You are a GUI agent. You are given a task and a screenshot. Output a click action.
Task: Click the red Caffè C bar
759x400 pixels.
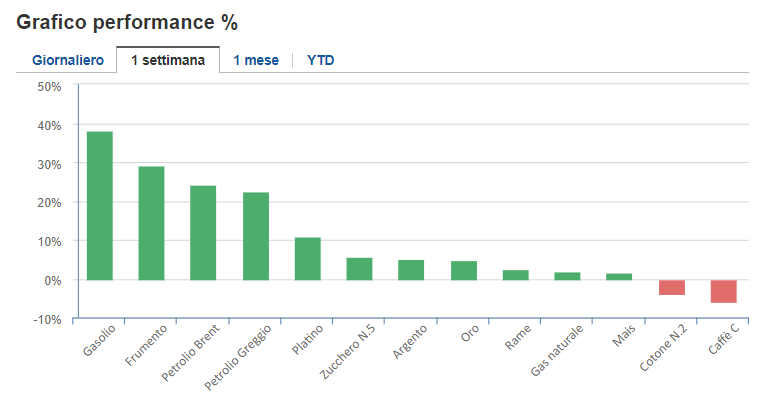coord(723,291)
